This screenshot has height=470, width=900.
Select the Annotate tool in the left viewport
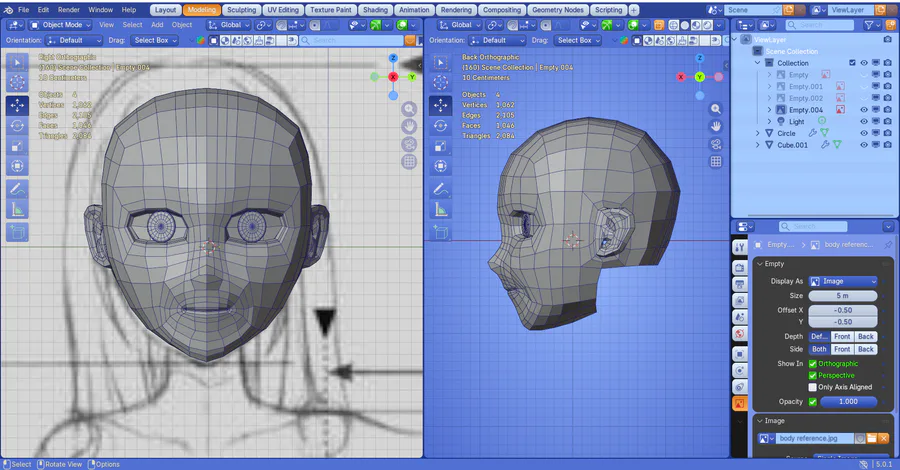tap(17, 189)
